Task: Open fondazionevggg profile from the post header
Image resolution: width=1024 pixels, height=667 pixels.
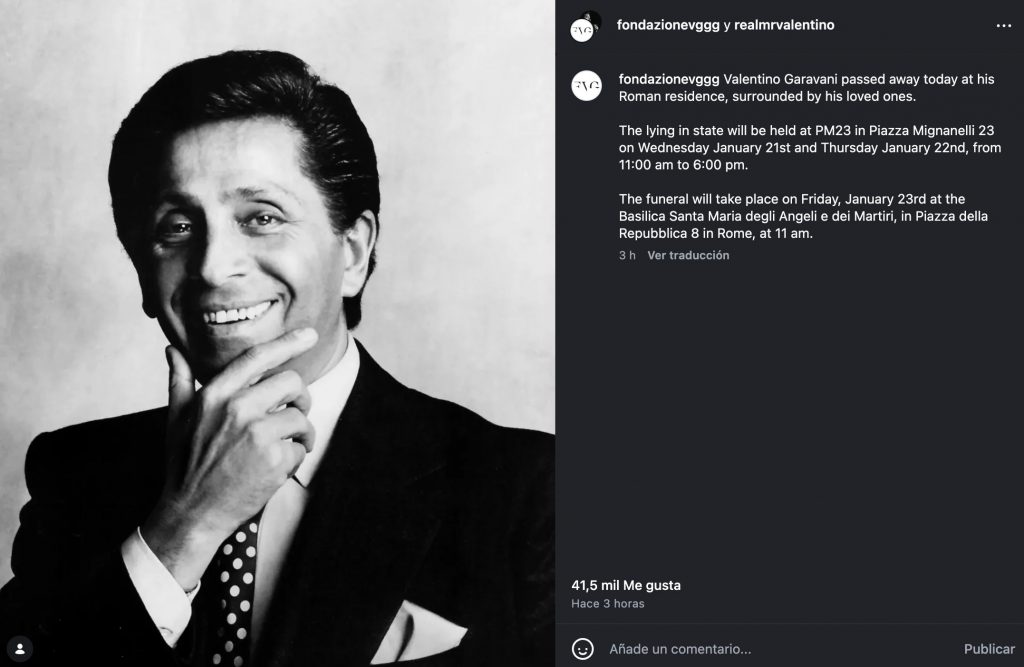Action: tap(668, 25)
